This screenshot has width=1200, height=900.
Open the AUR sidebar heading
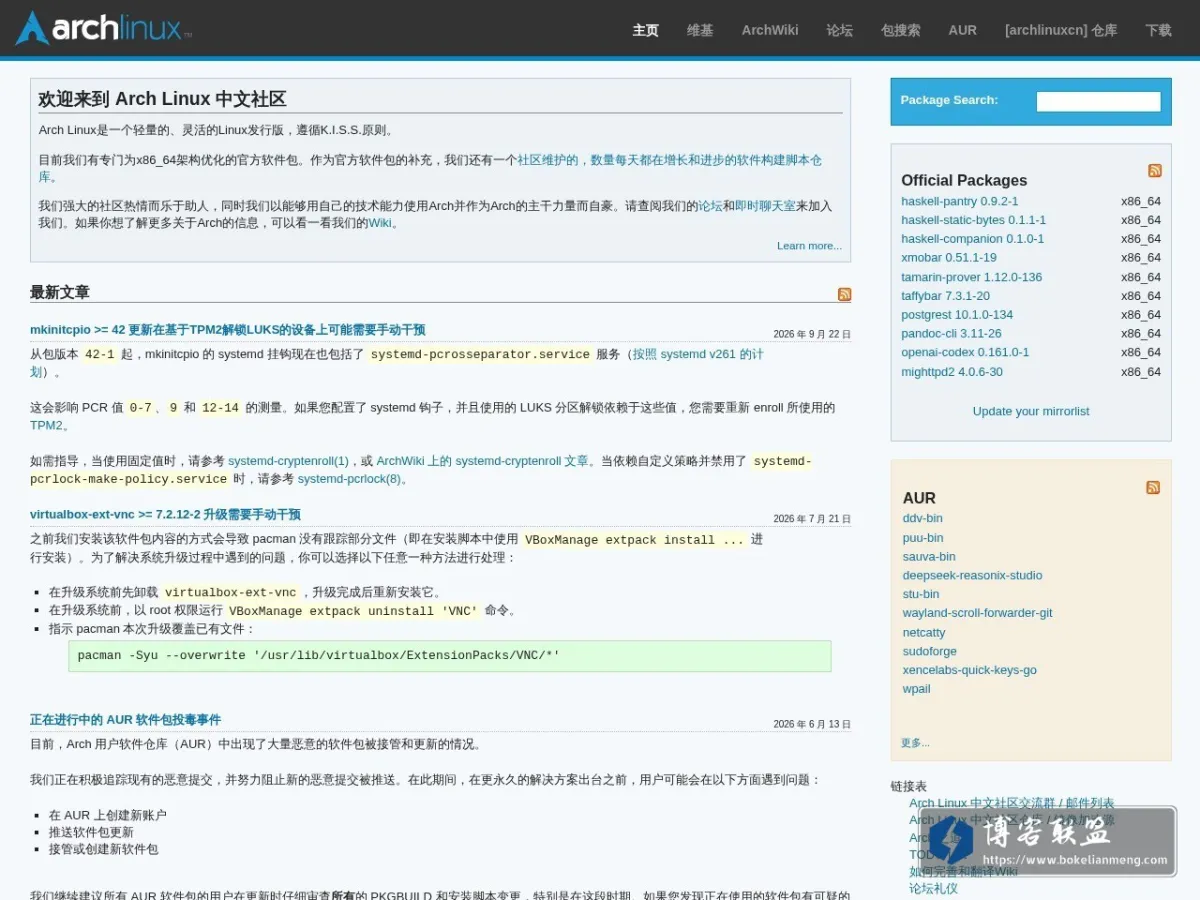point(919,498)
